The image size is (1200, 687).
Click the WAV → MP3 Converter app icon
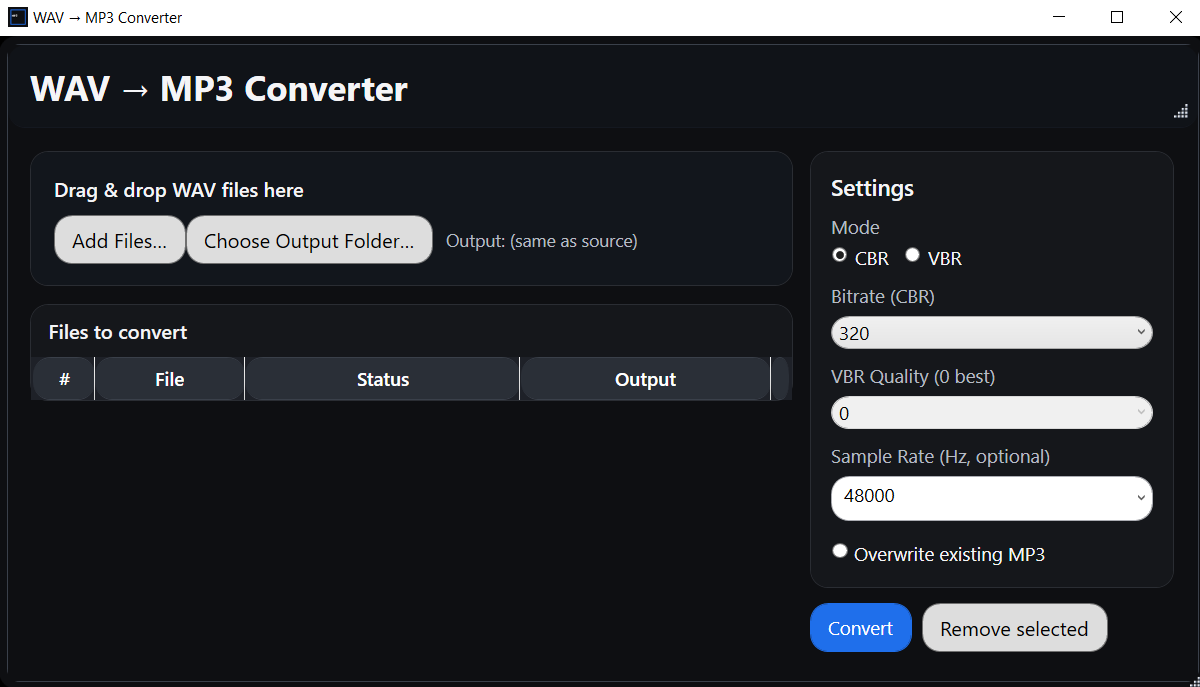click(16, 16)
